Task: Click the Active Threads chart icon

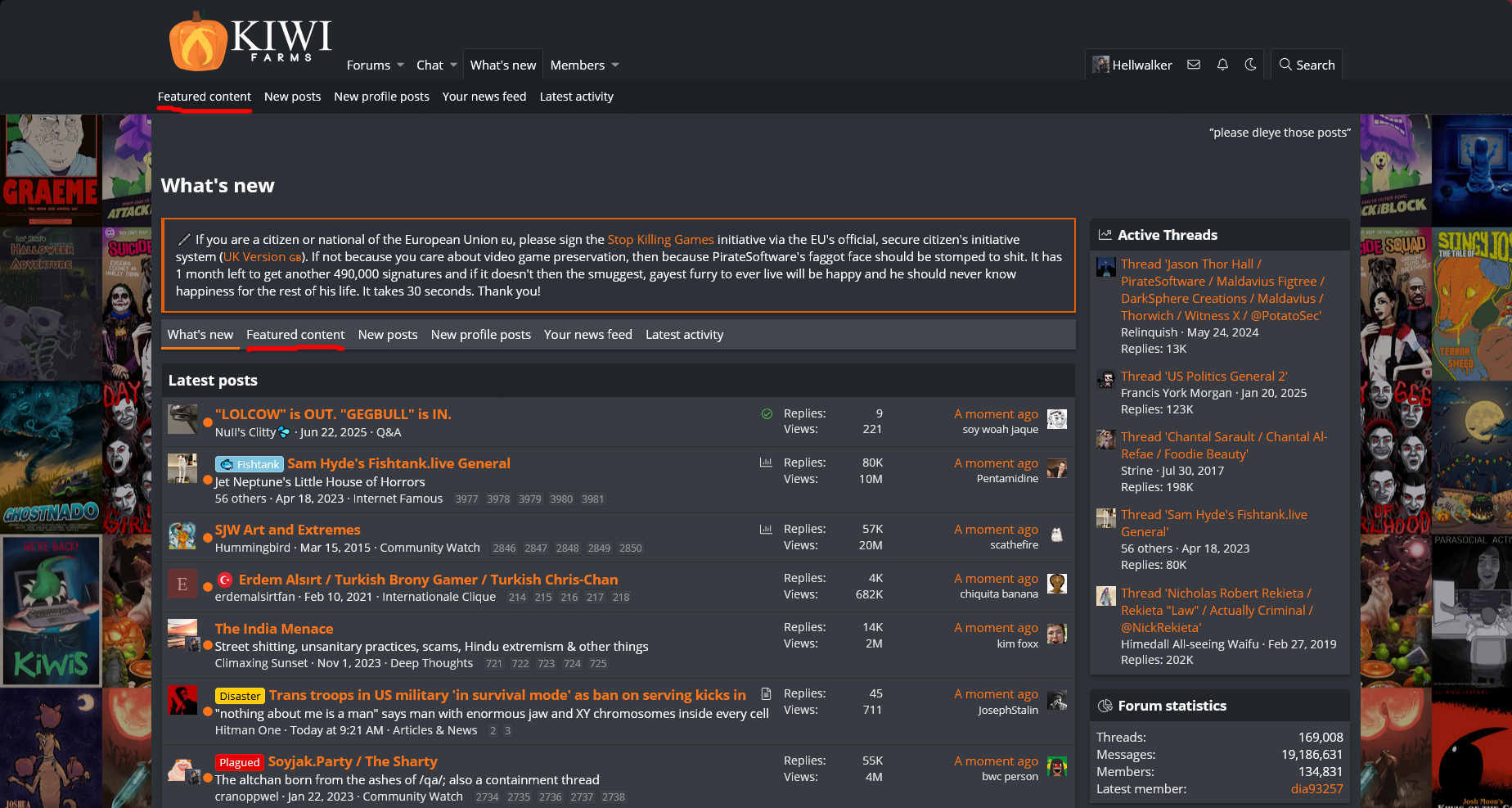Action: click(x=1105, y=235)
